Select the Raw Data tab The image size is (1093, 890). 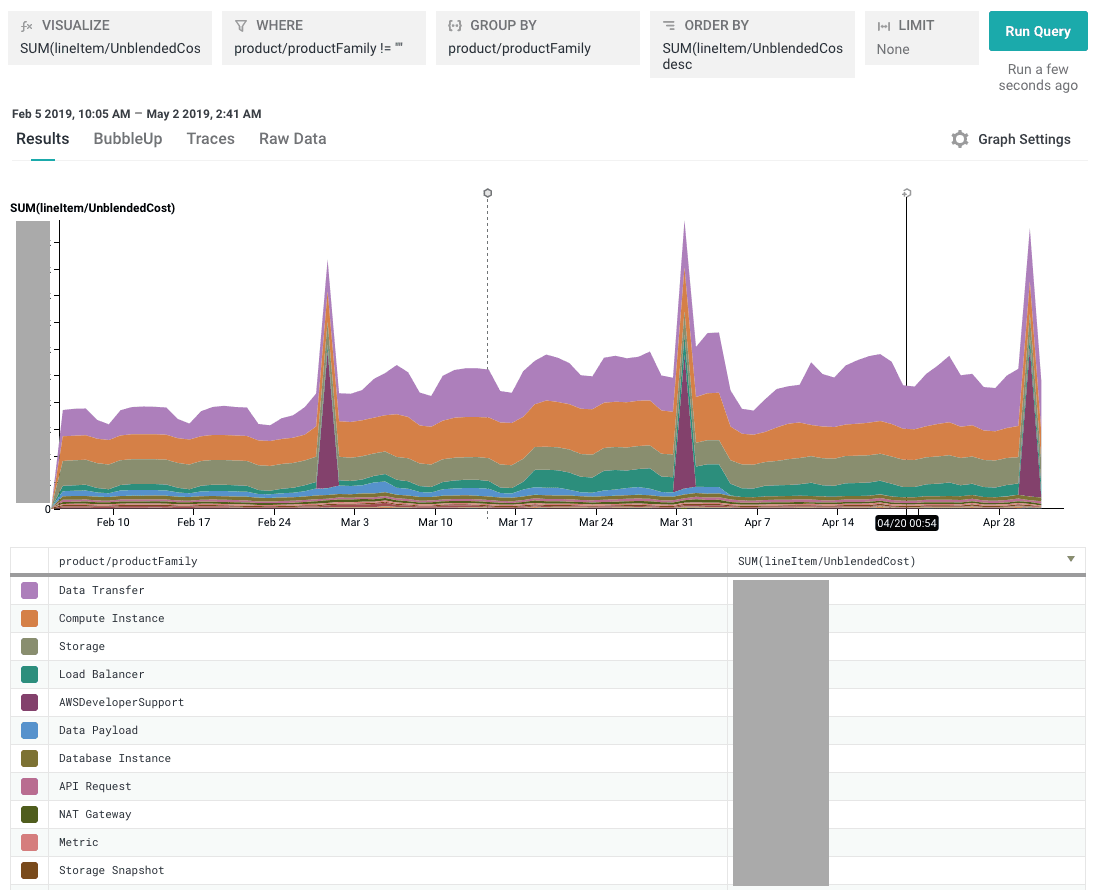click(x=292, y=139)
